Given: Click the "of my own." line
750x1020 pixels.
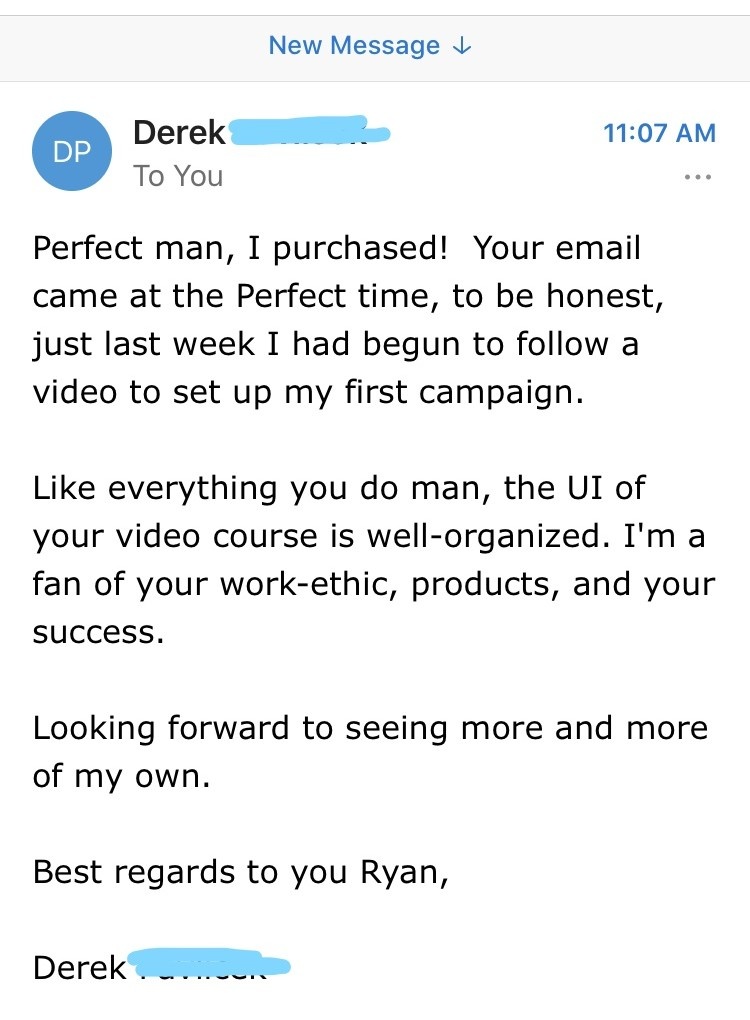Looking at the screenshot, I should click(121, 776).
